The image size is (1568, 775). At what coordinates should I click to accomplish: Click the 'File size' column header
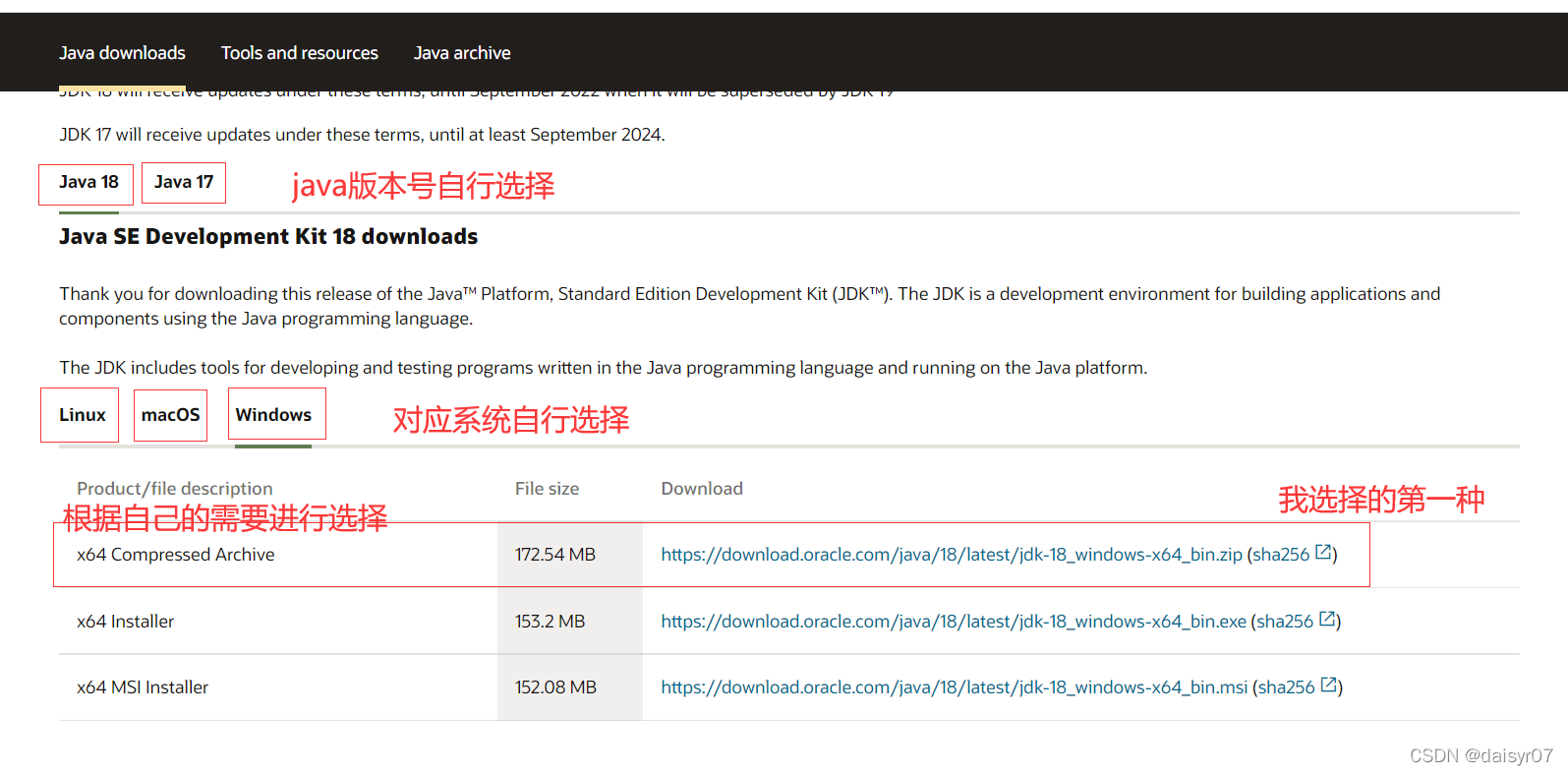548,489
